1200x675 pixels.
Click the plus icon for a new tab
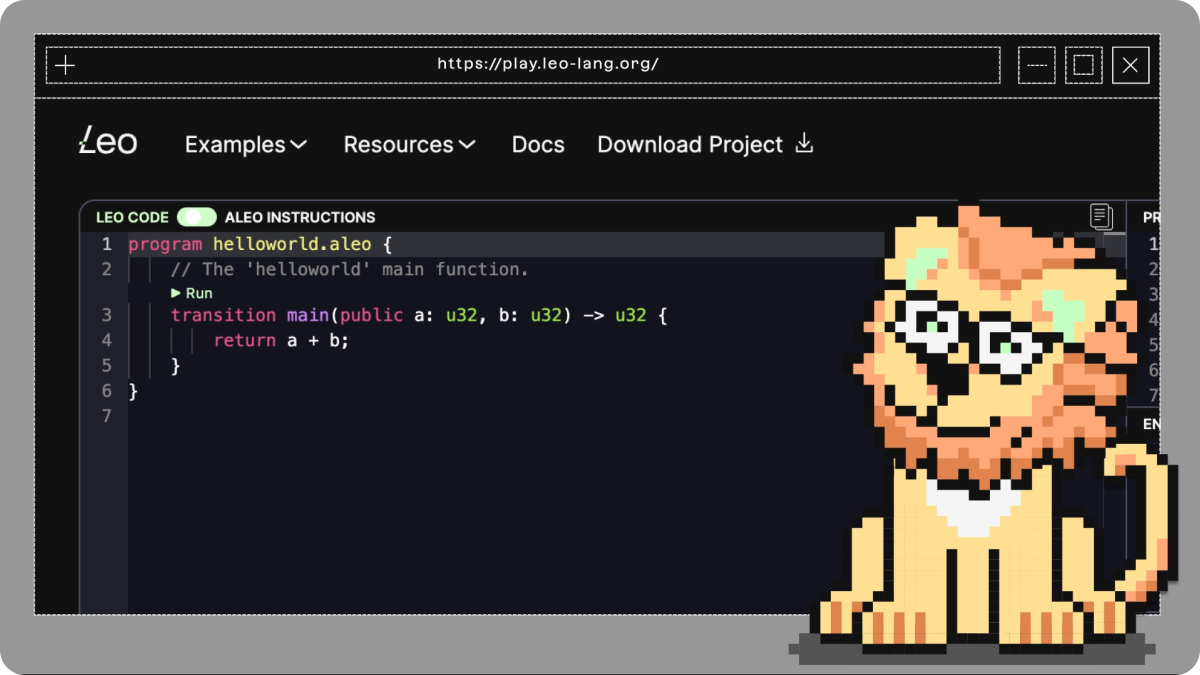(x=65, y=65)
